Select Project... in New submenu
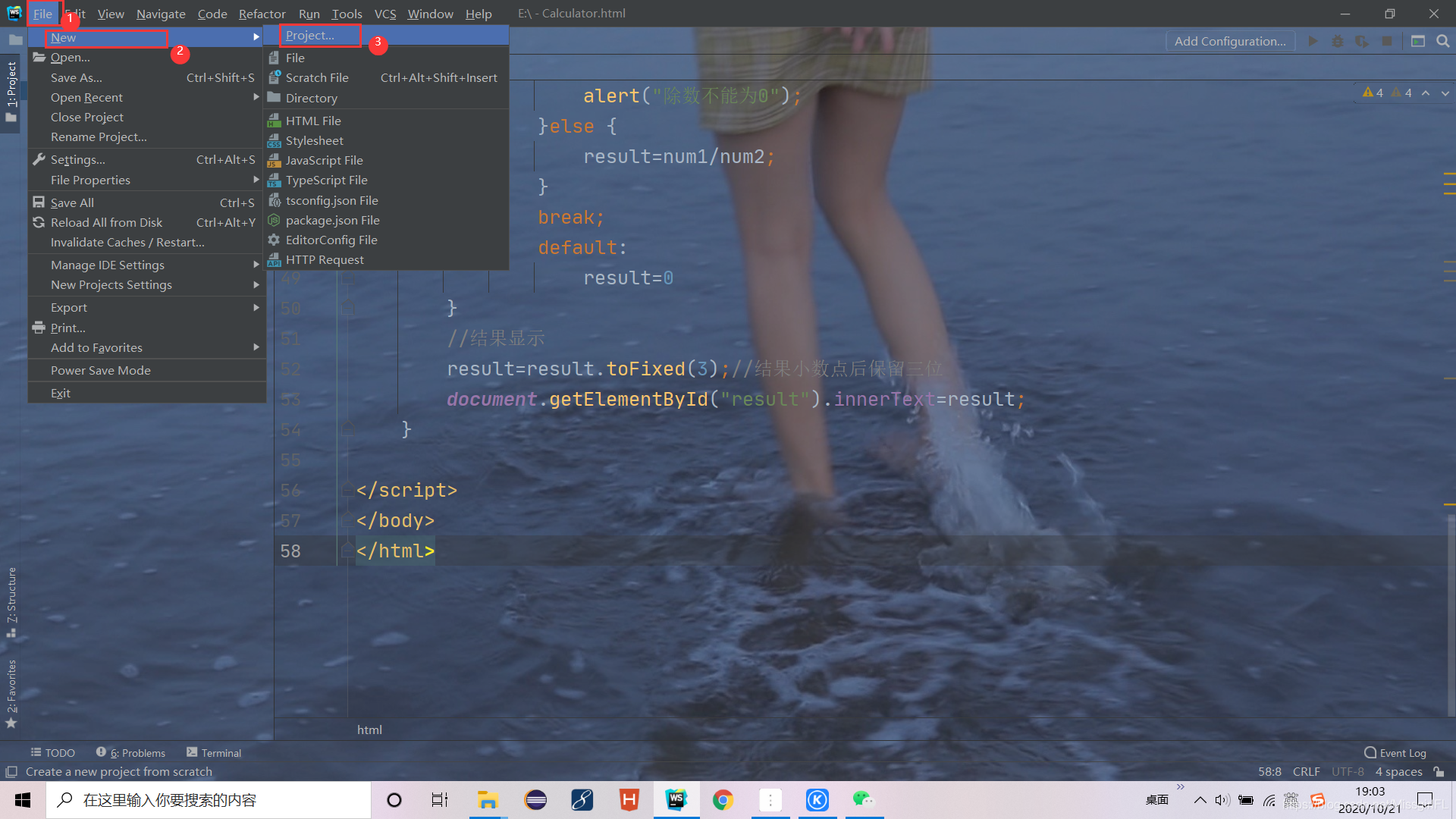Screen dimensions: 1456x819 (x=310, y=36)
